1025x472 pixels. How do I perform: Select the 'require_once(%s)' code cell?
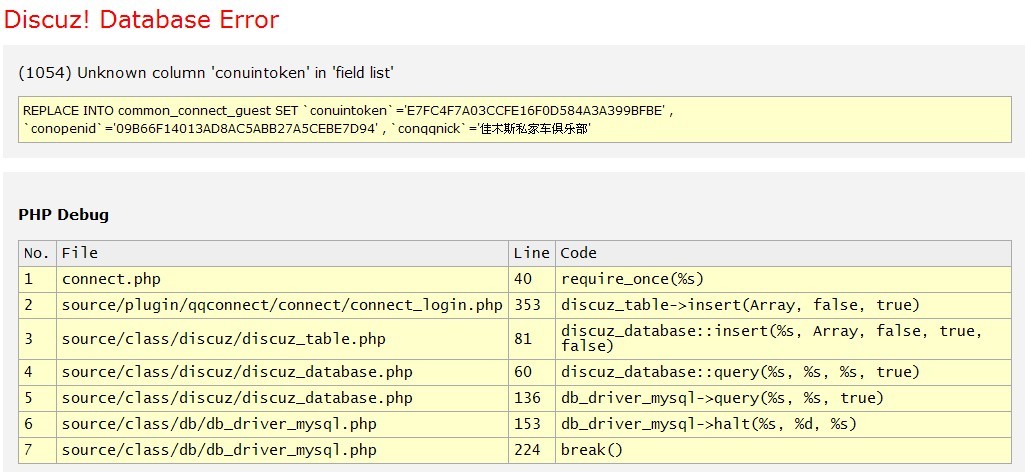[783, 279]
